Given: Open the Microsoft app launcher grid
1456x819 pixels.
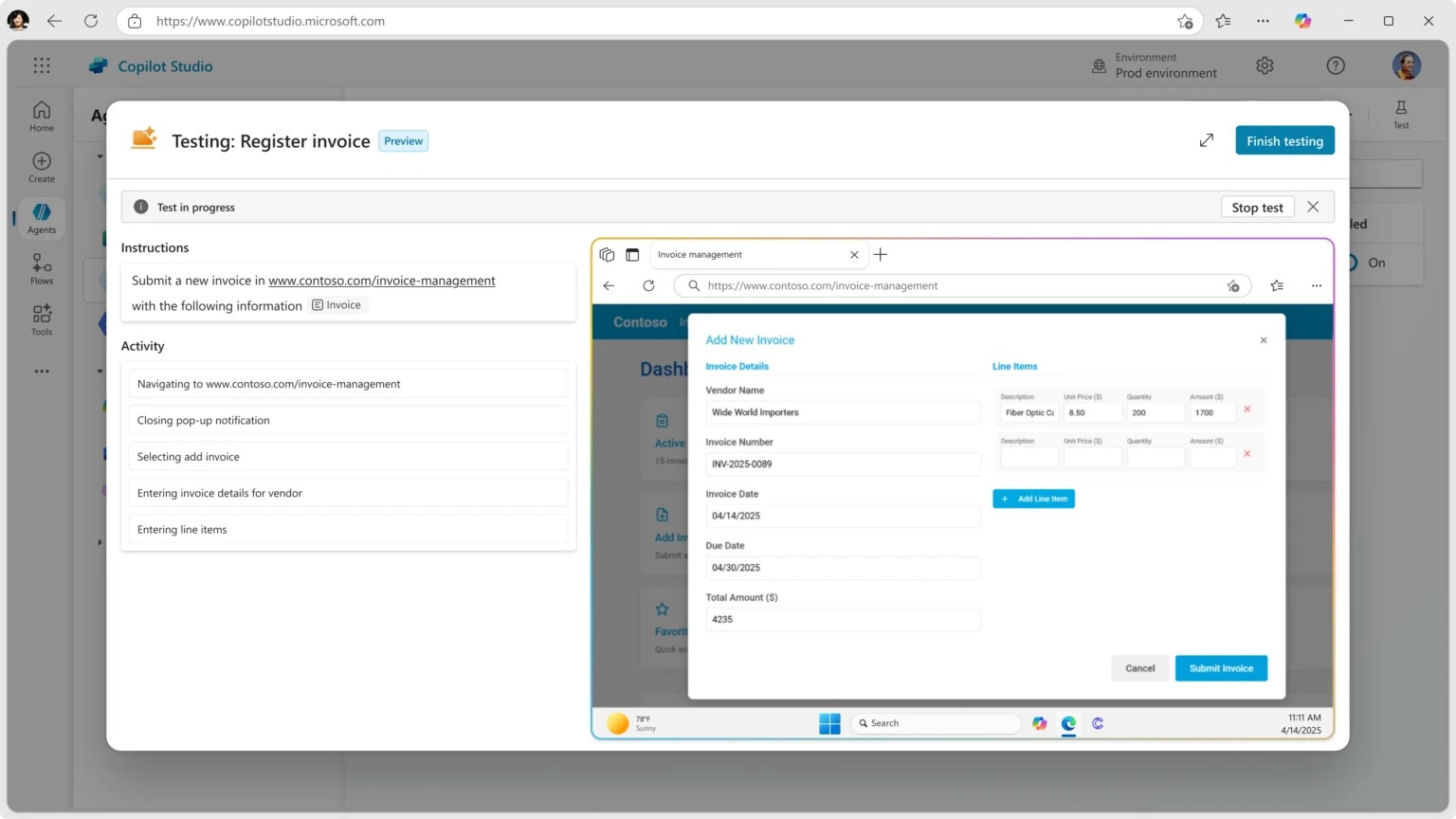Looking at the screenshot, I should 40,65.
